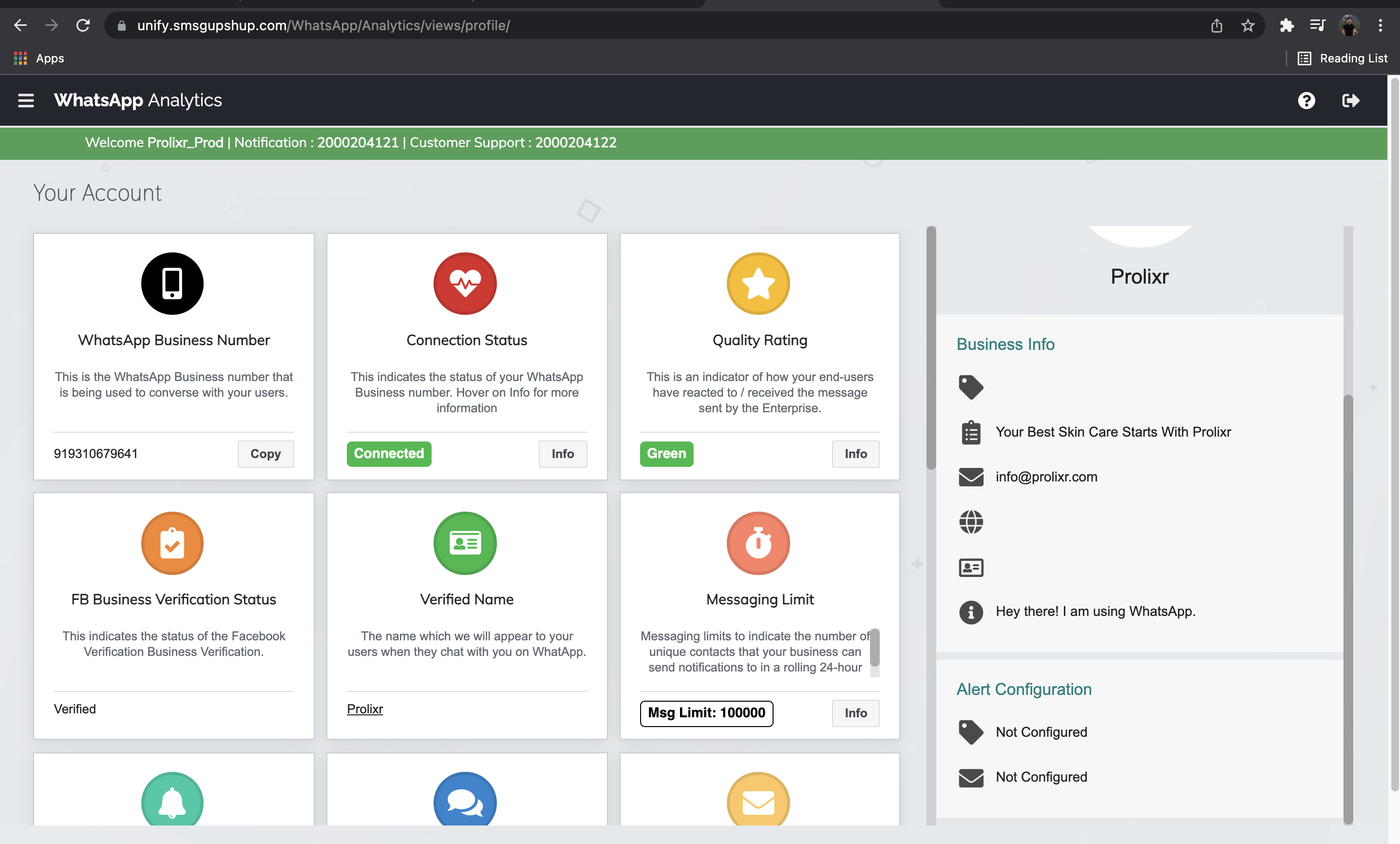
Task: Go back with browser back arrow
Action: point(20,25)
